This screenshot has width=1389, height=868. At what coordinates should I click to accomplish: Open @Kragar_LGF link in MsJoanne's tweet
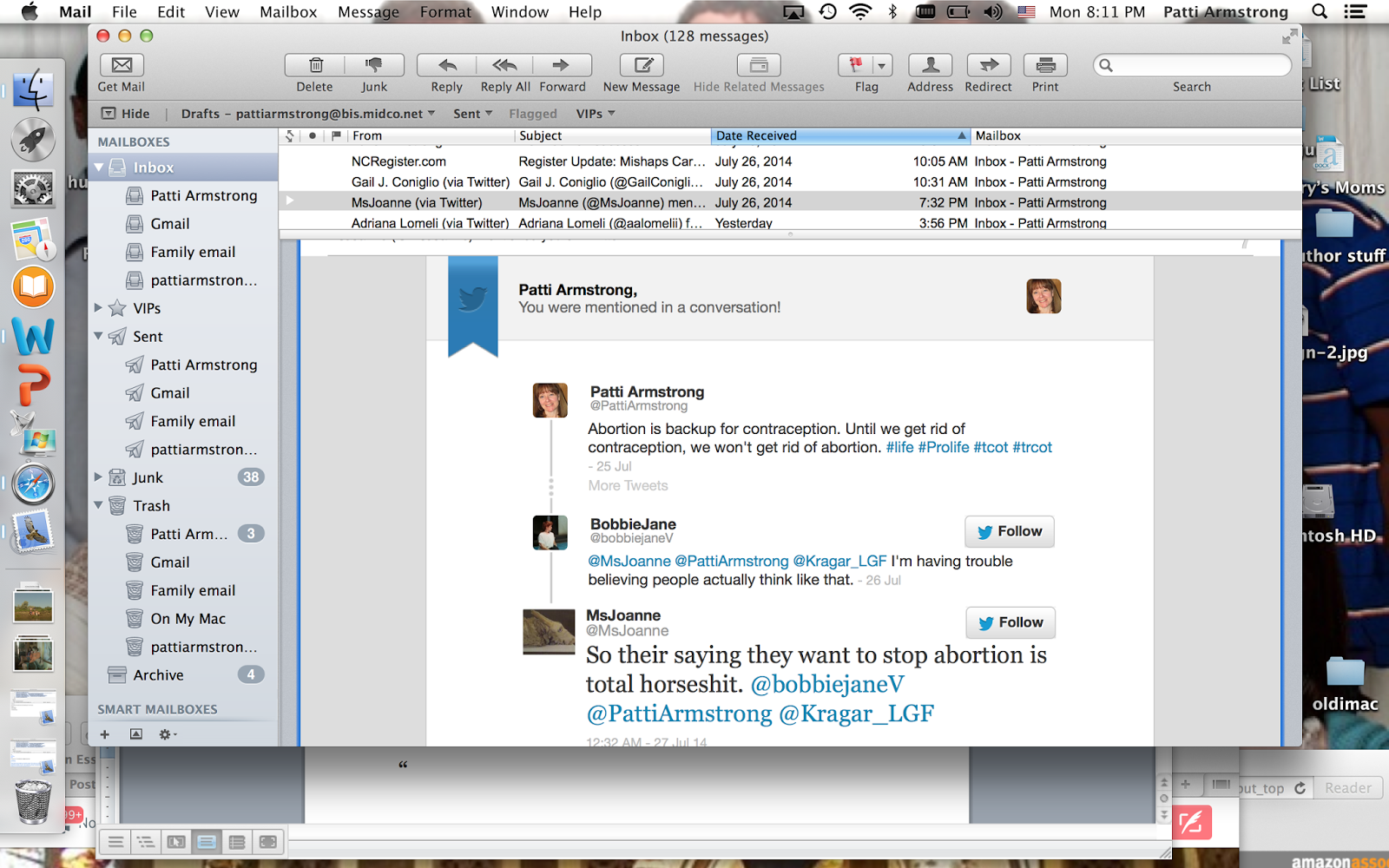(x=857, y=713)
